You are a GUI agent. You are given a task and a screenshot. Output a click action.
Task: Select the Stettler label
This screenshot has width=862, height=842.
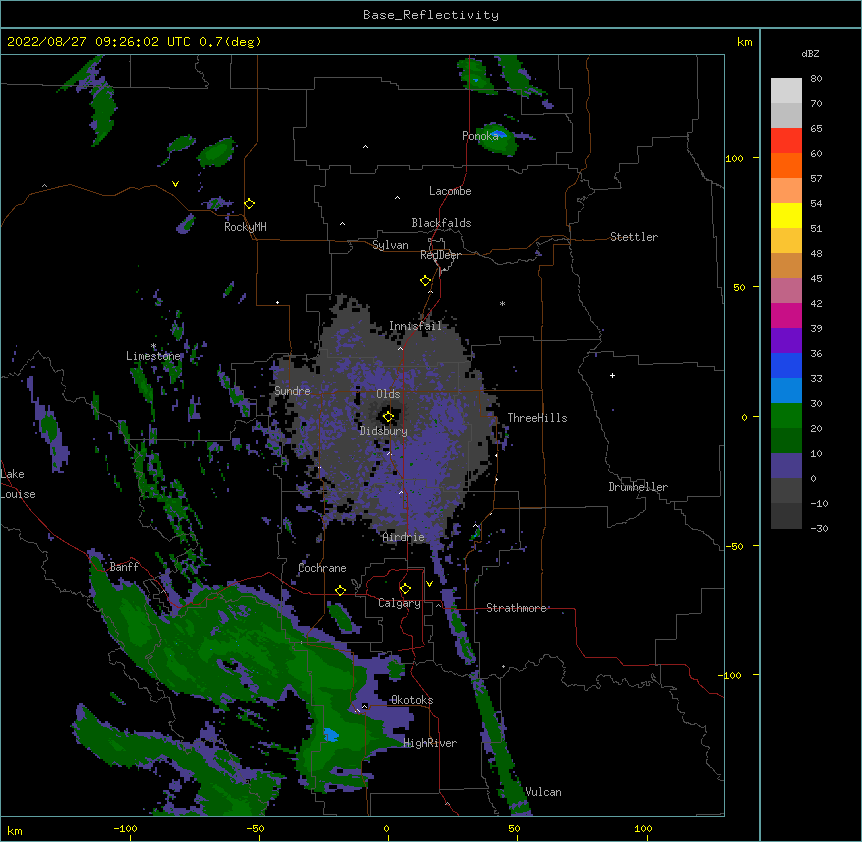click(x=634, y=237)
